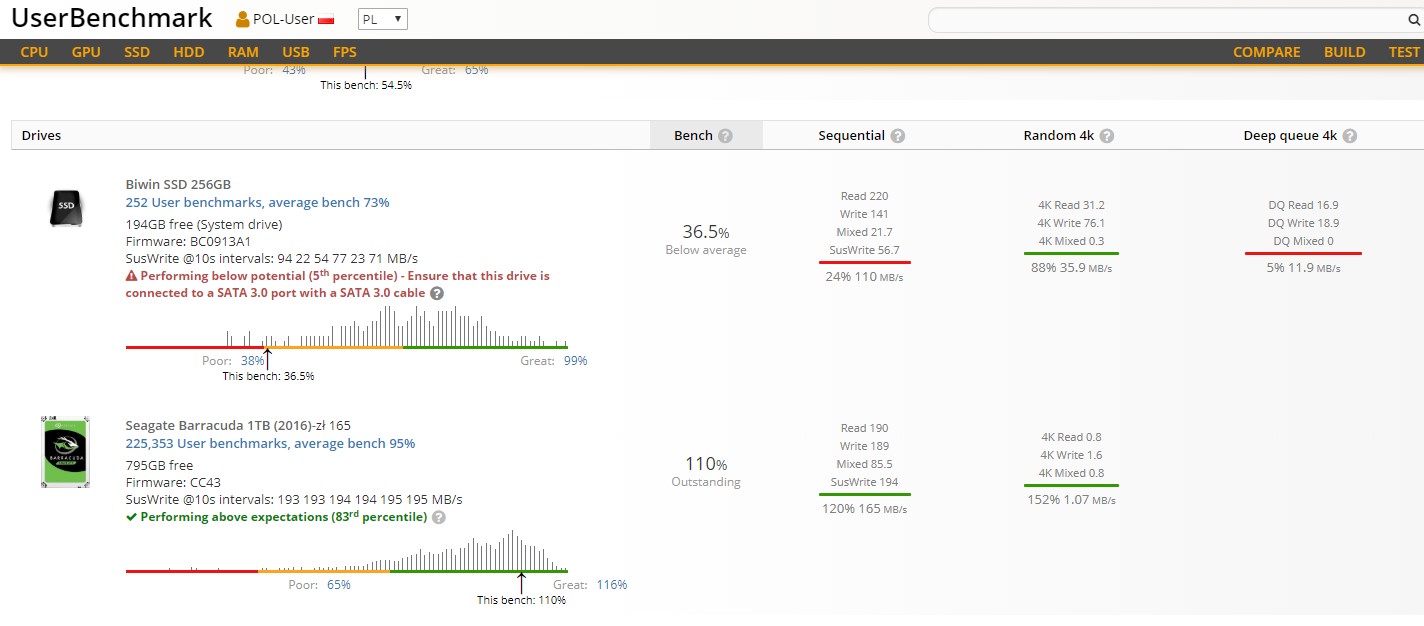This screenshot has width=1424, height=626.
Task: Click the Biwin SSD benchmark distribution chart
Action: pos(346,327)
